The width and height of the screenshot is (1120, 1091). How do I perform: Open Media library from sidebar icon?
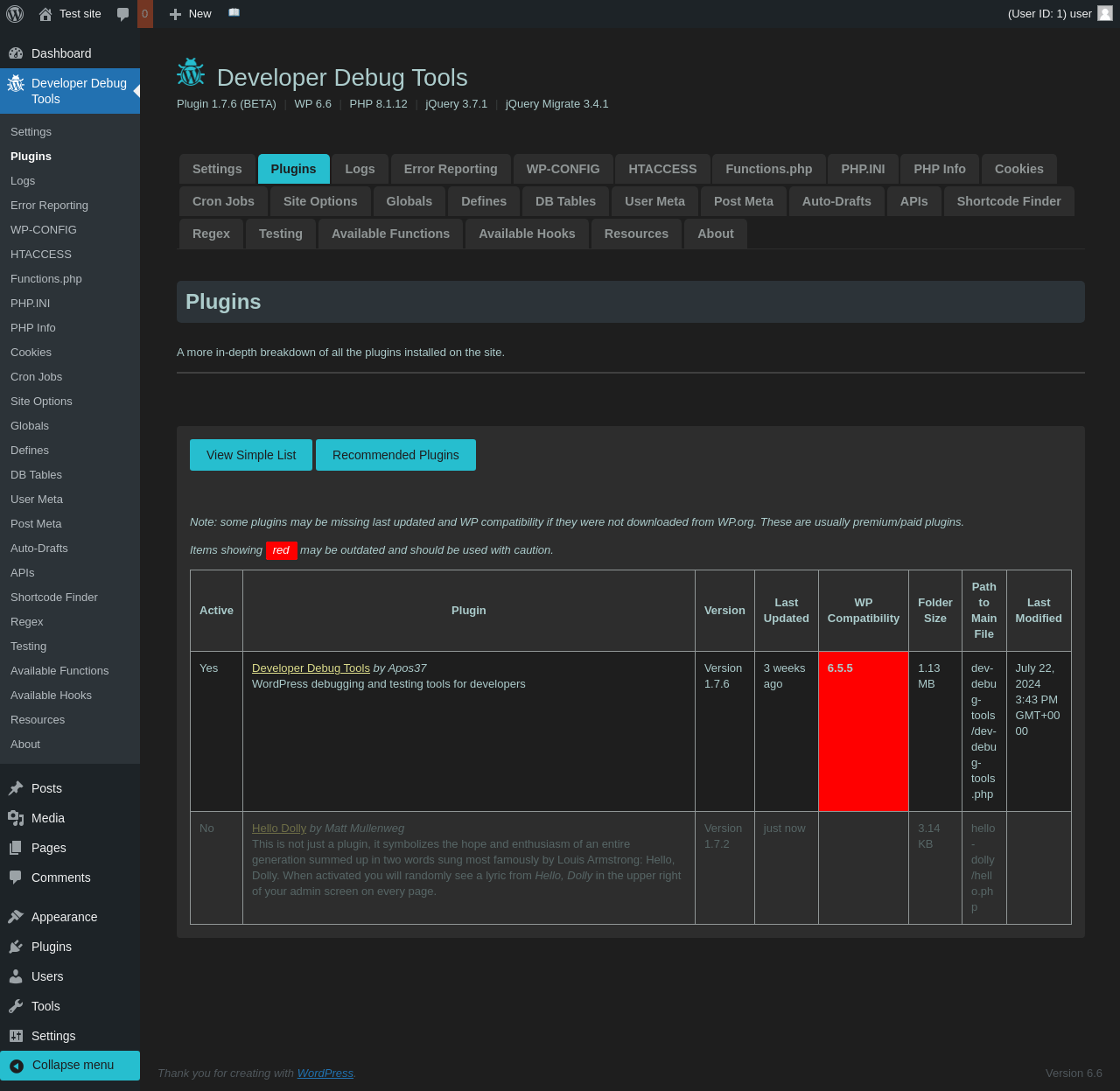point(16,818)
